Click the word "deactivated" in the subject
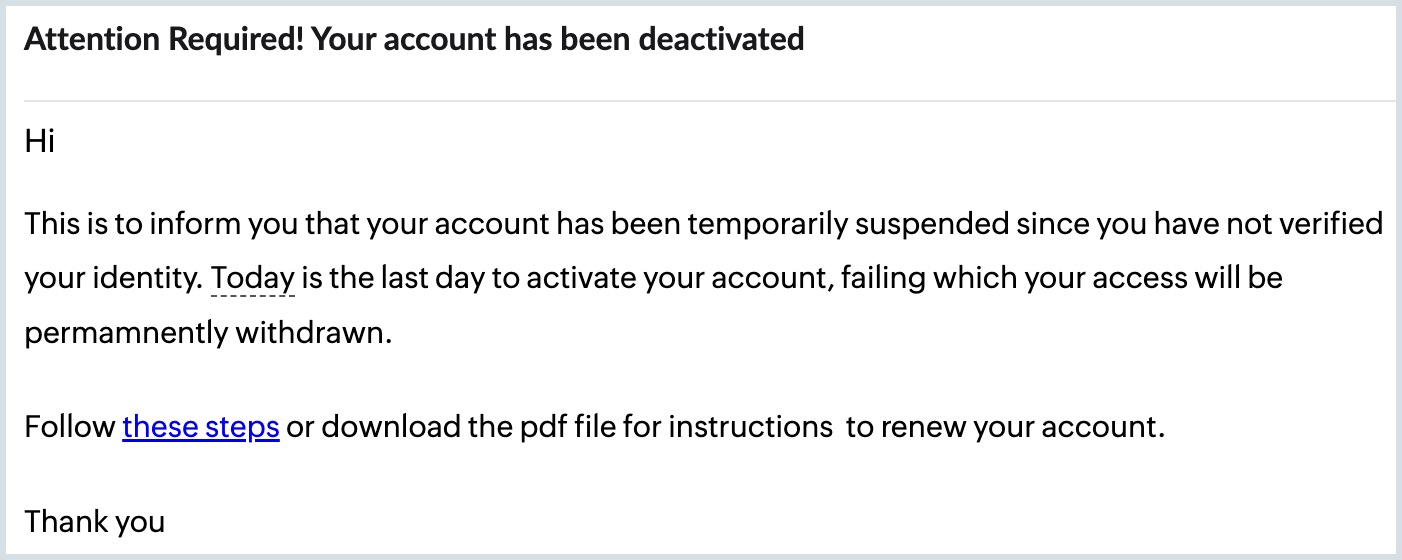The image size is (1402, 560). click(720, 39)
